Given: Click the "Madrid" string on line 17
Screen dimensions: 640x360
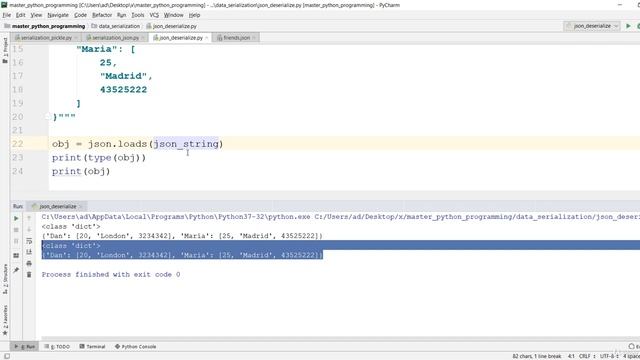Looking at the screenshot, I should (x=123, y=76).
